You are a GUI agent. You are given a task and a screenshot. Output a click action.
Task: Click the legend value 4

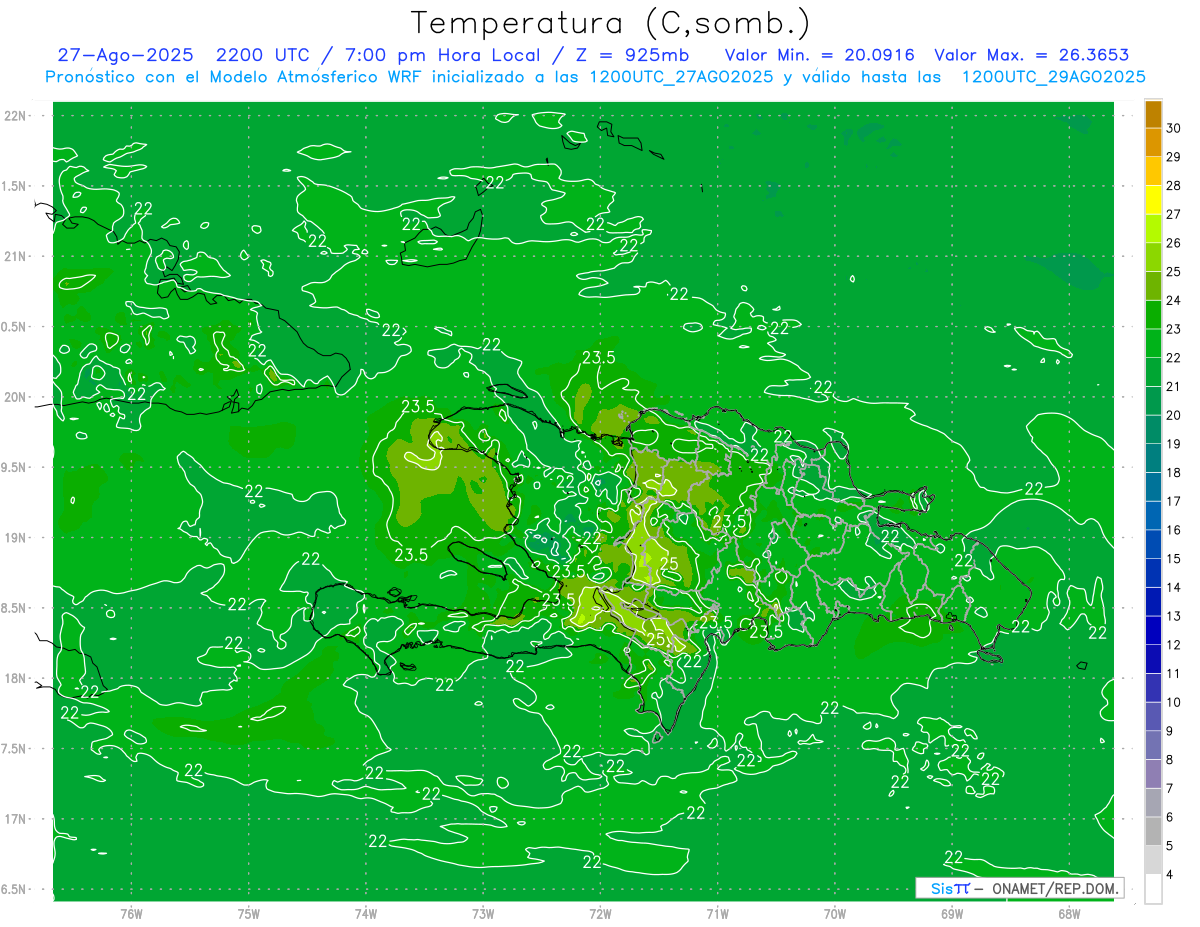point(1171,874)
